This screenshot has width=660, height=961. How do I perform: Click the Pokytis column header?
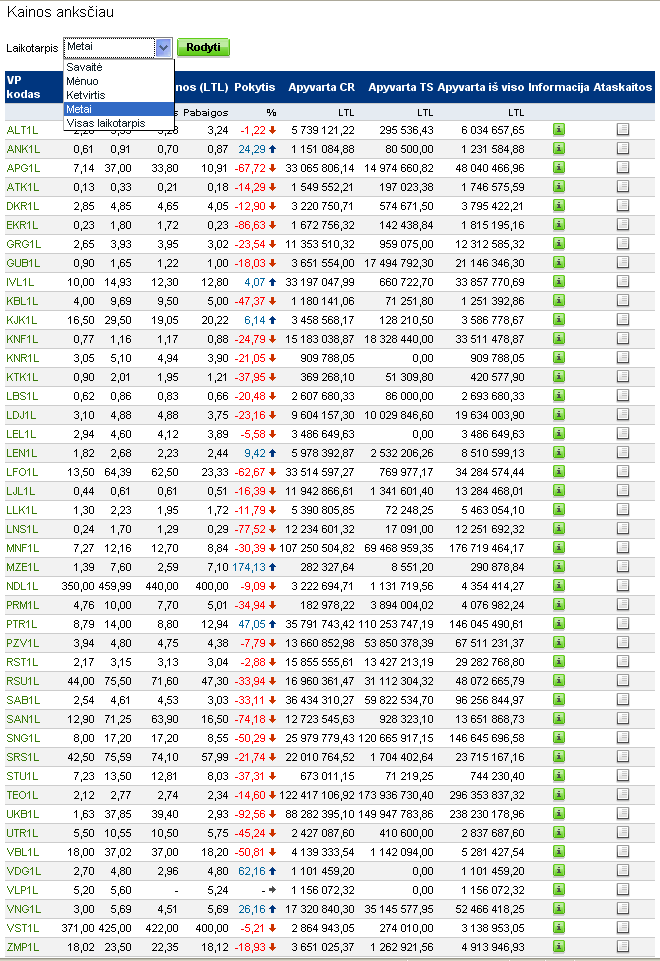[x=254, y=87]
